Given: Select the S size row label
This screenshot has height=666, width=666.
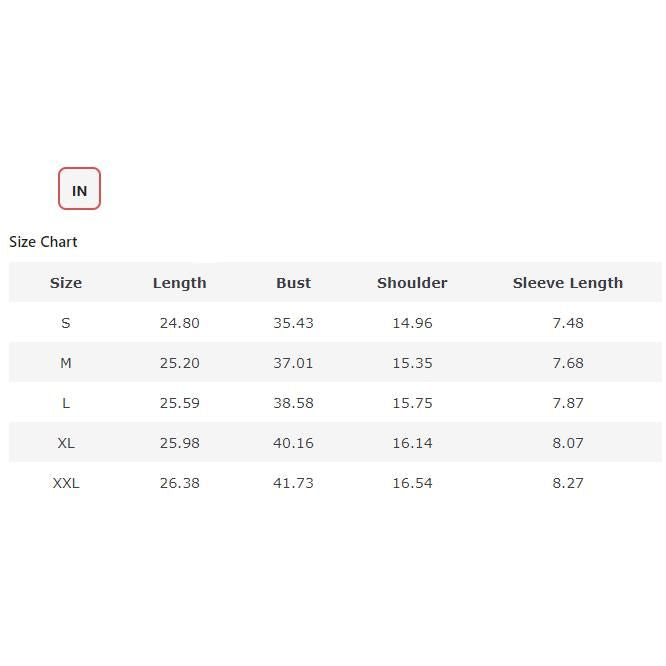Looking at the screenshot, I should (x=66, y=323).
